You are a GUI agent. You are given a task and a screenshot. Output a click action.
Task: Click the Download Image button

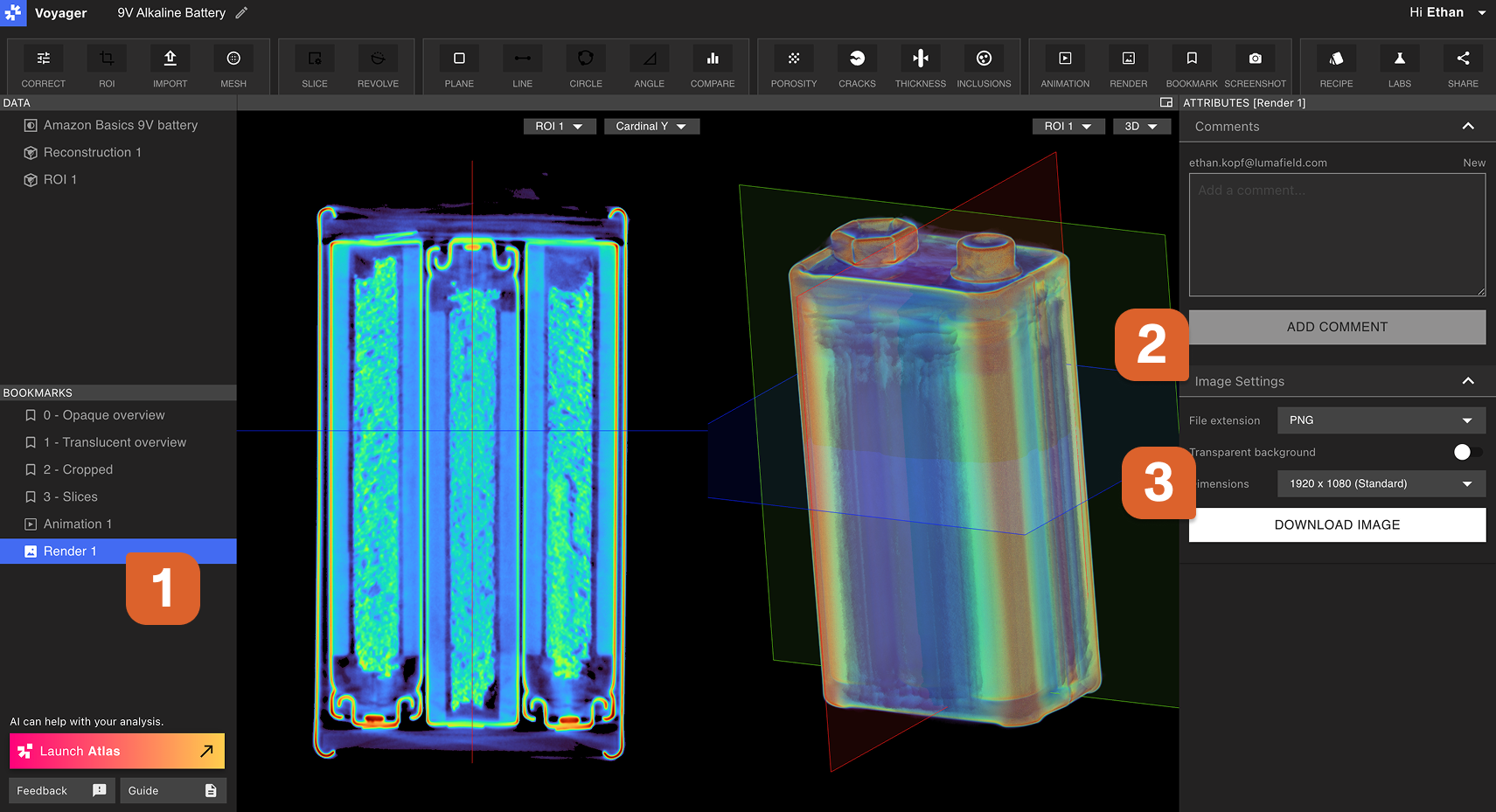tap(1336, 524)
